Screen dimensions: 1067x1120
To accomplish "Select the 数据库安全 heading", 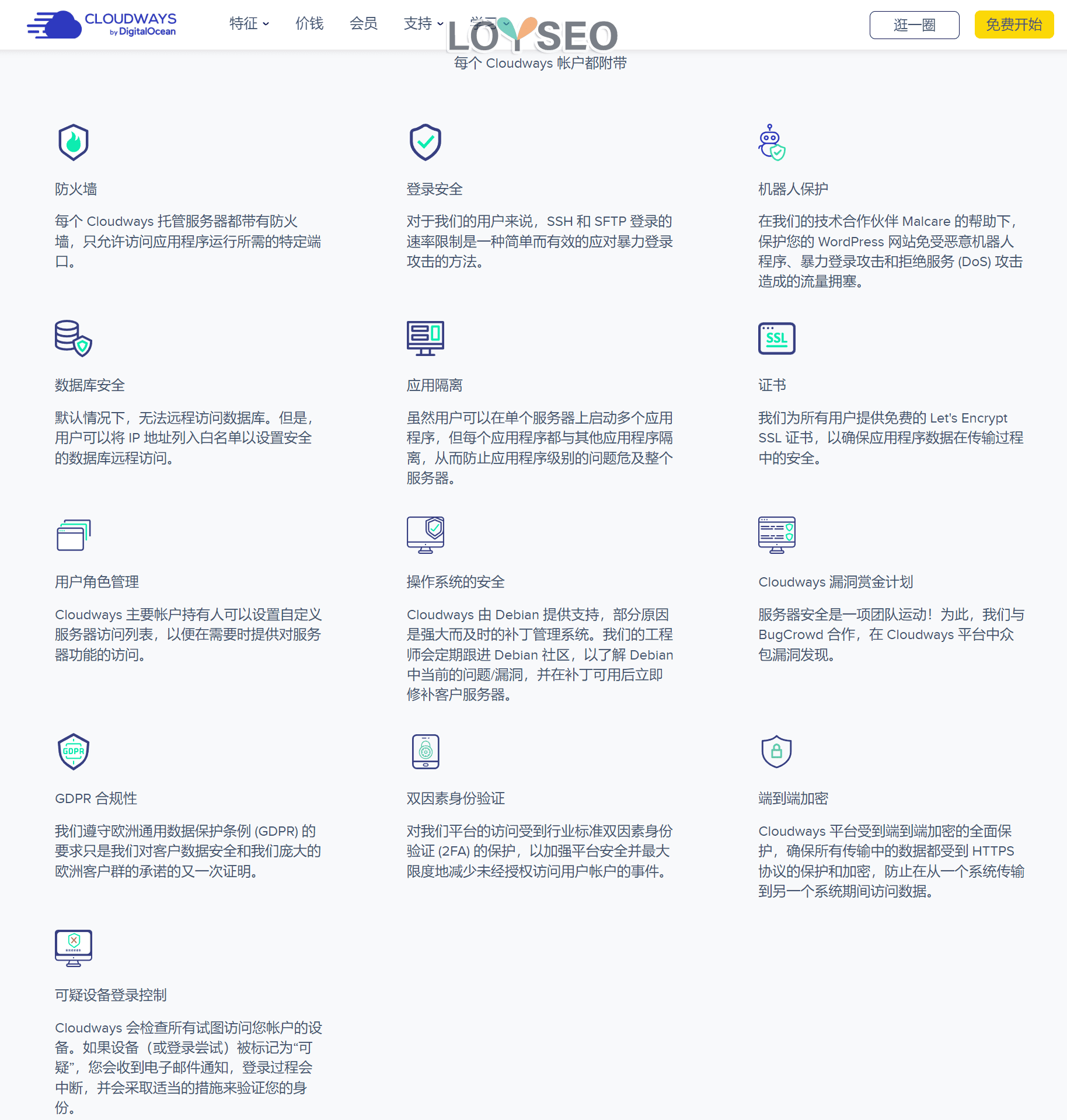I will [90, 385].
